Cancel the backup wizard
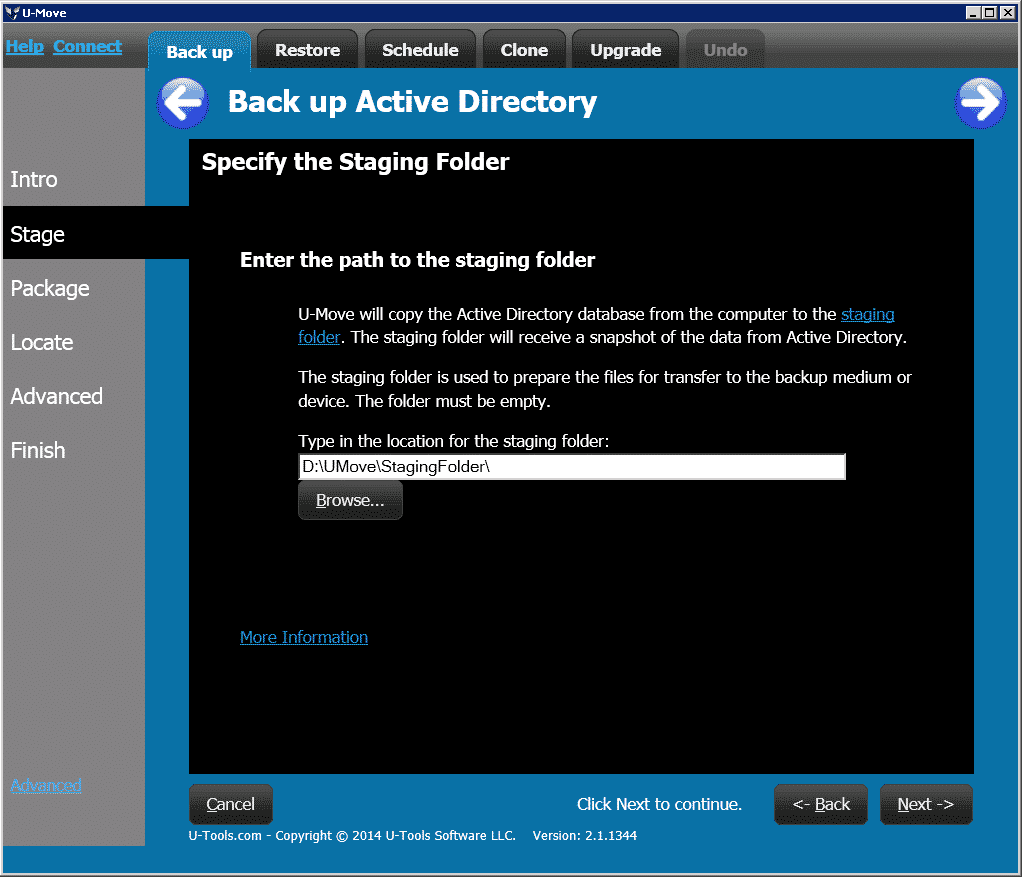The width and height of the screenshot is (1022, 877). click(x=231, y=804)
